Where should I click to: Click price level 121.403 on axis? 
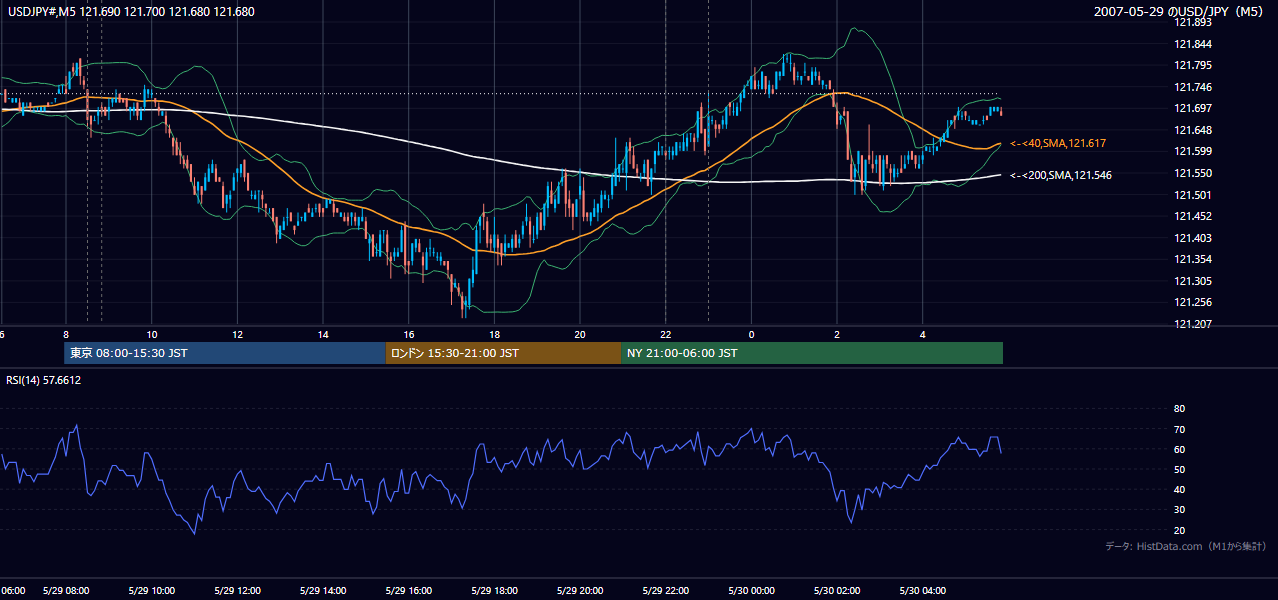1192,238
